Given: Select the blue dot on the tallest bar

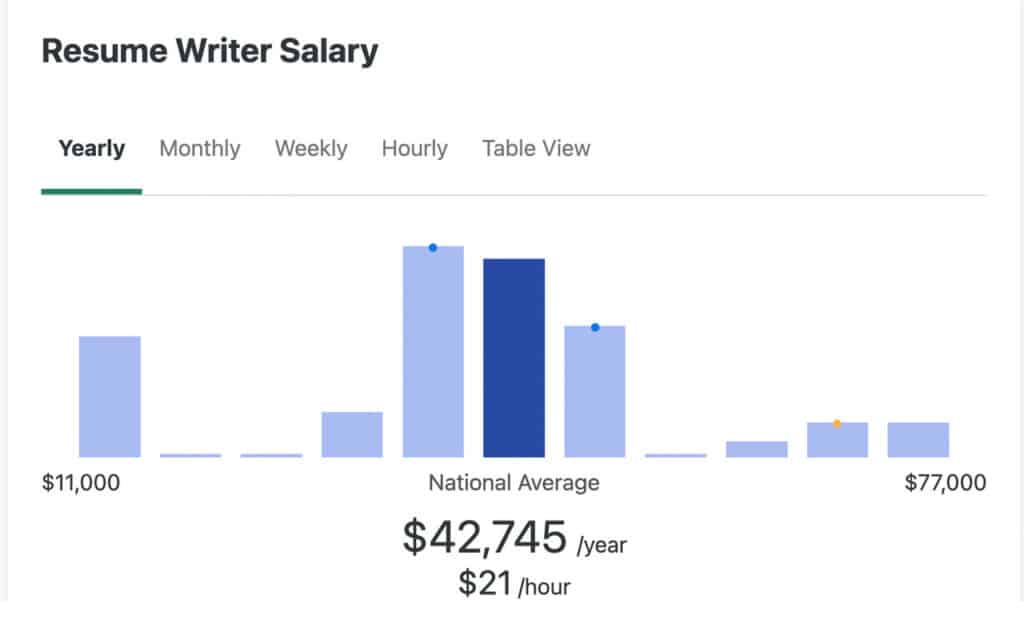Looking at the screenshot, I should pyautogui.click(x=430, y=245).
